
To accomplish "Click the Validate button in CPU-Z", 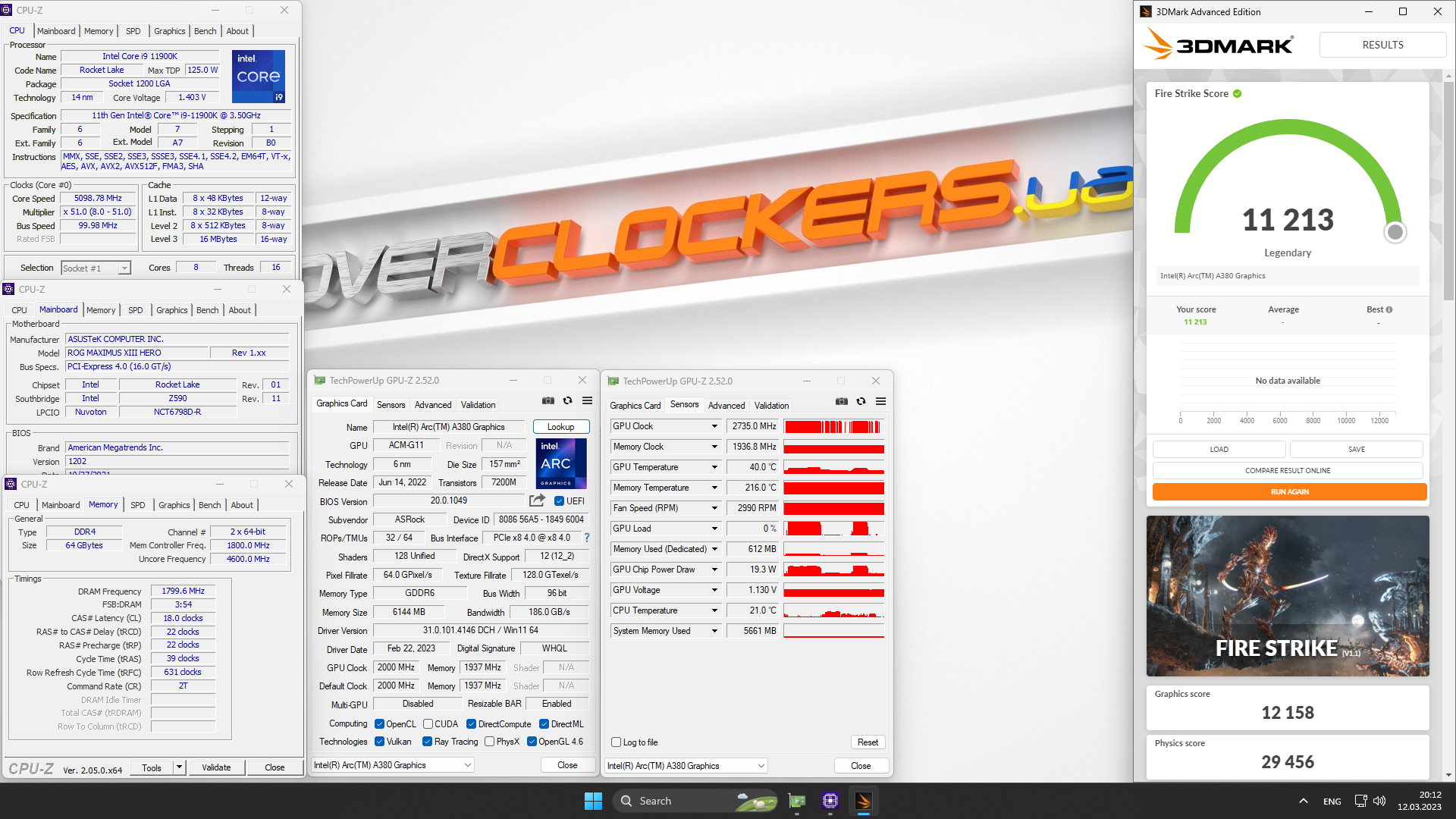I will coord(216,767).
